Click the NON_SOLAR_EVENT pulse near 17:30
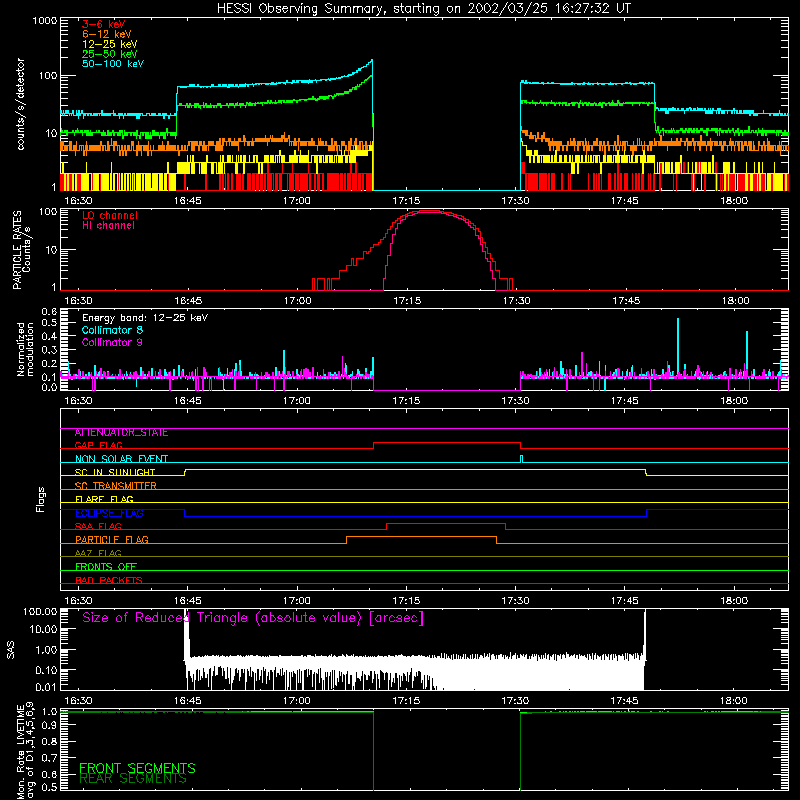Screen dimensions: 800x800 coord(521,459)
